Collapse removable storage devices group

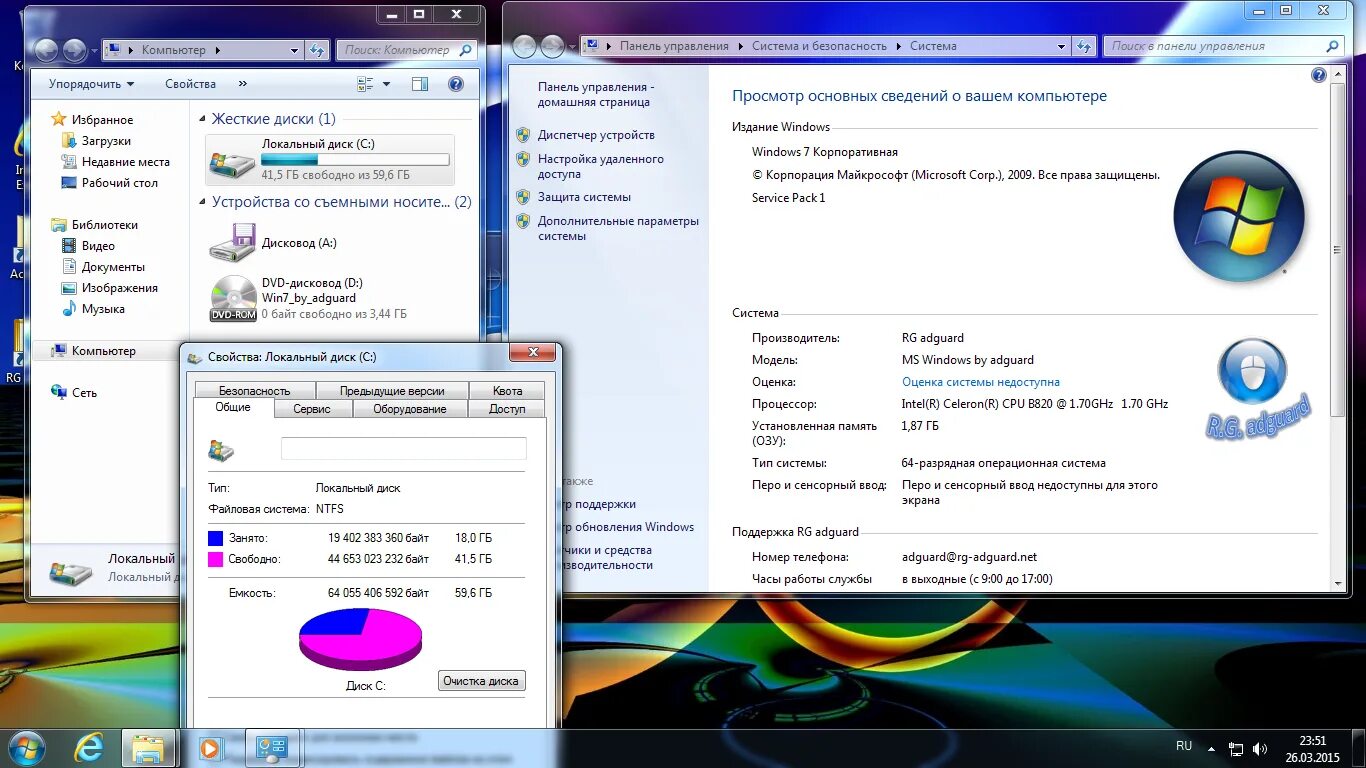point(203,204)
